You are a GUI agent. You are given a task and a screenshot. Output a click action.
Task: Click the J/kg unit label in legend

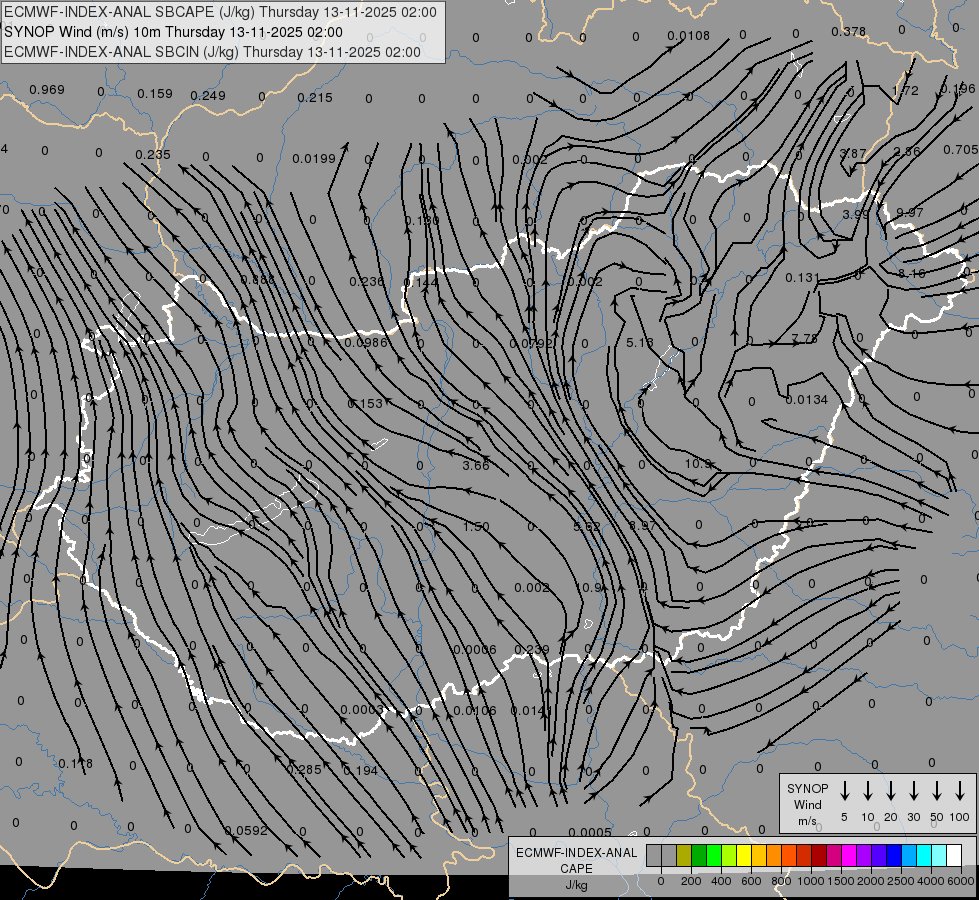(x=576, y=885)
